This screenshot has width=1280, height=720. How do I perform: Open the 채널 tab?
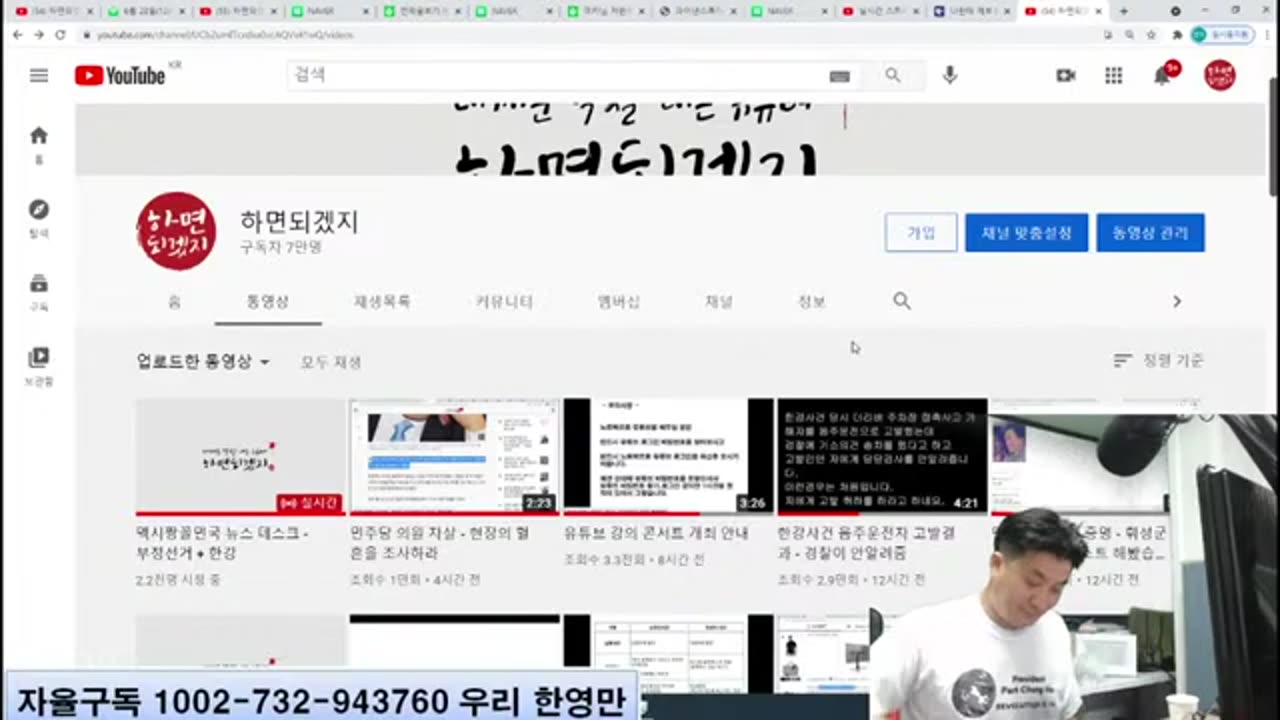point(719,301)
